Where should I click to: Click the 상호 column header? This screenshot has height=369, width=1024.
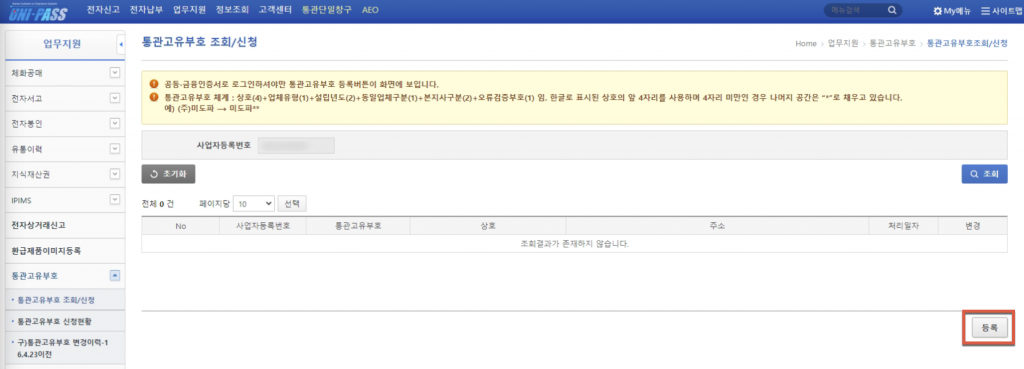(x=488, y=226)
